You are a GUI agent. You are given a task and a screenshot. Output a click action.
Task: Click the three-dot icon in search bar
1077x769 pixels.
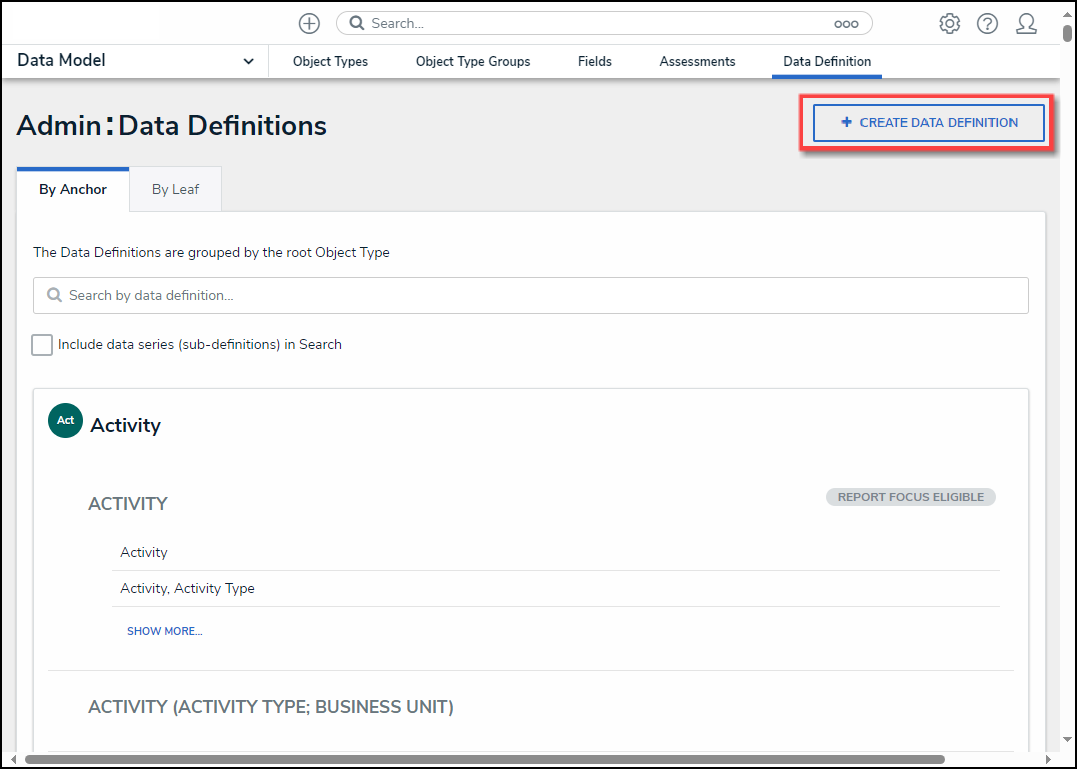click(846, 24)
